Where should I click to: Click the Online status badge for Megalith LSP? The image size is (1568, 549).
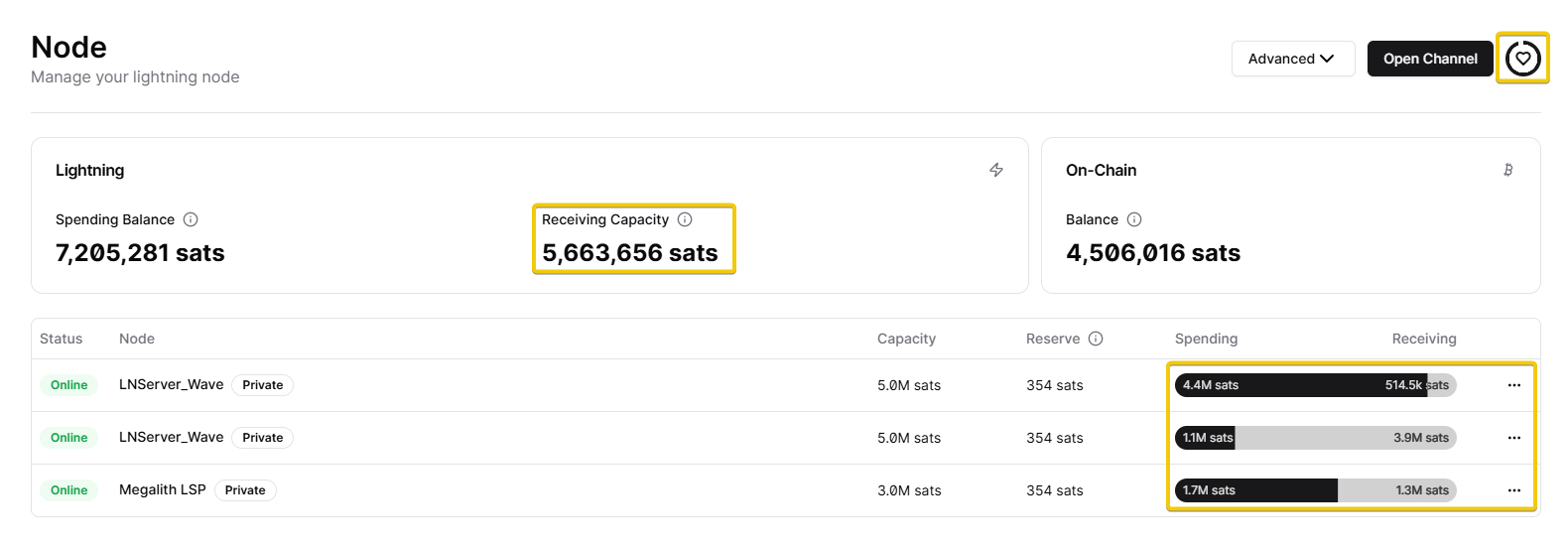[x=69, y=490]
